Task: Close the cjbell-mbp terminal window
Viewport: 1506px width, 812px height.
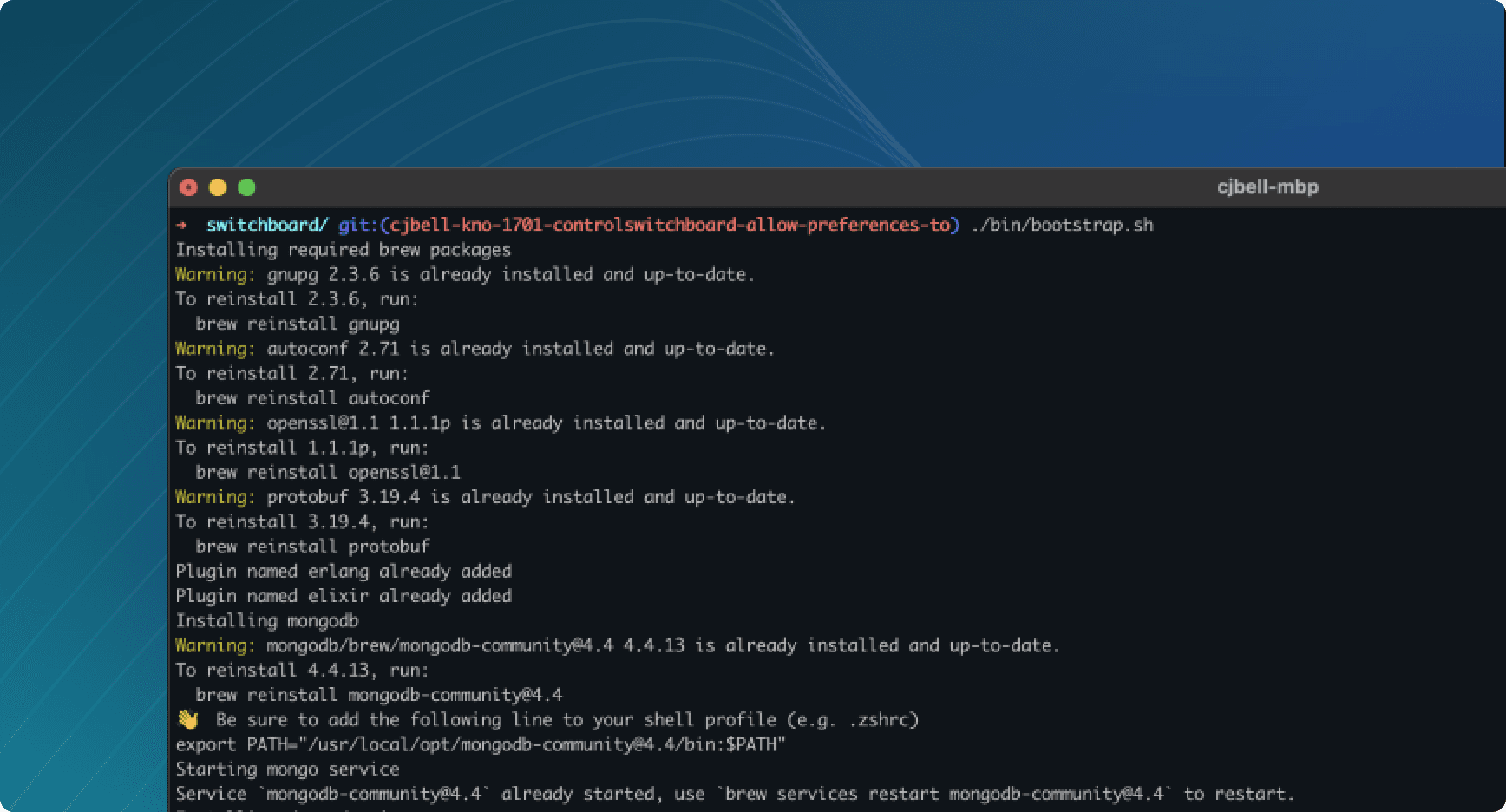Action: tap(188, 187)
